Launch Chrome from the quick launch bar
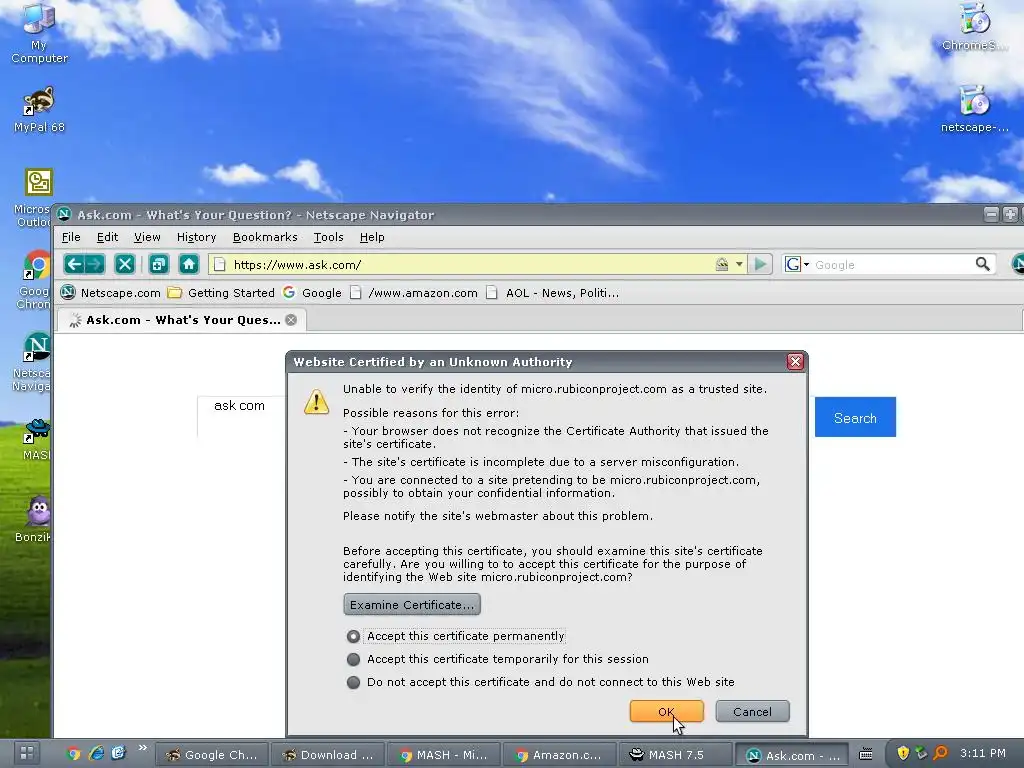The image size is (1024, 768). coord(73,754)
